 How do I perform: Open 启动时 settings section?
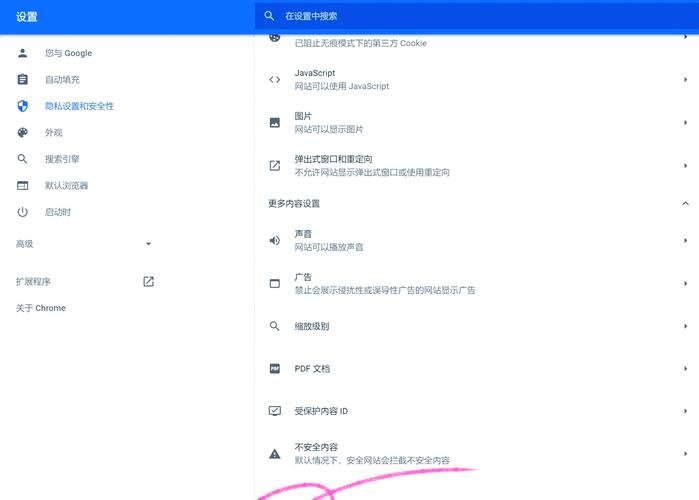pyautogui.click(x=58, y=212)
